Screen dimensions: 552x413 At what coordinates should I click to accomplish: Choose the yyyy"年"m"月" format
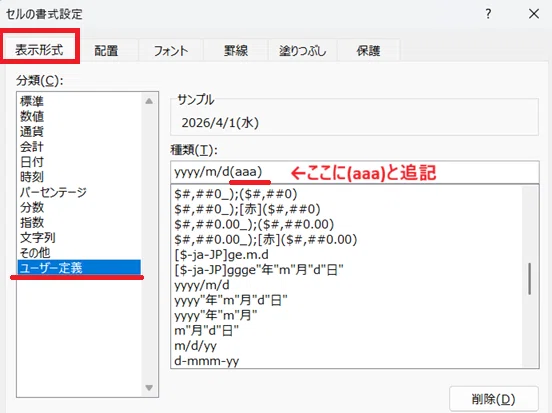tap(347, 315)
